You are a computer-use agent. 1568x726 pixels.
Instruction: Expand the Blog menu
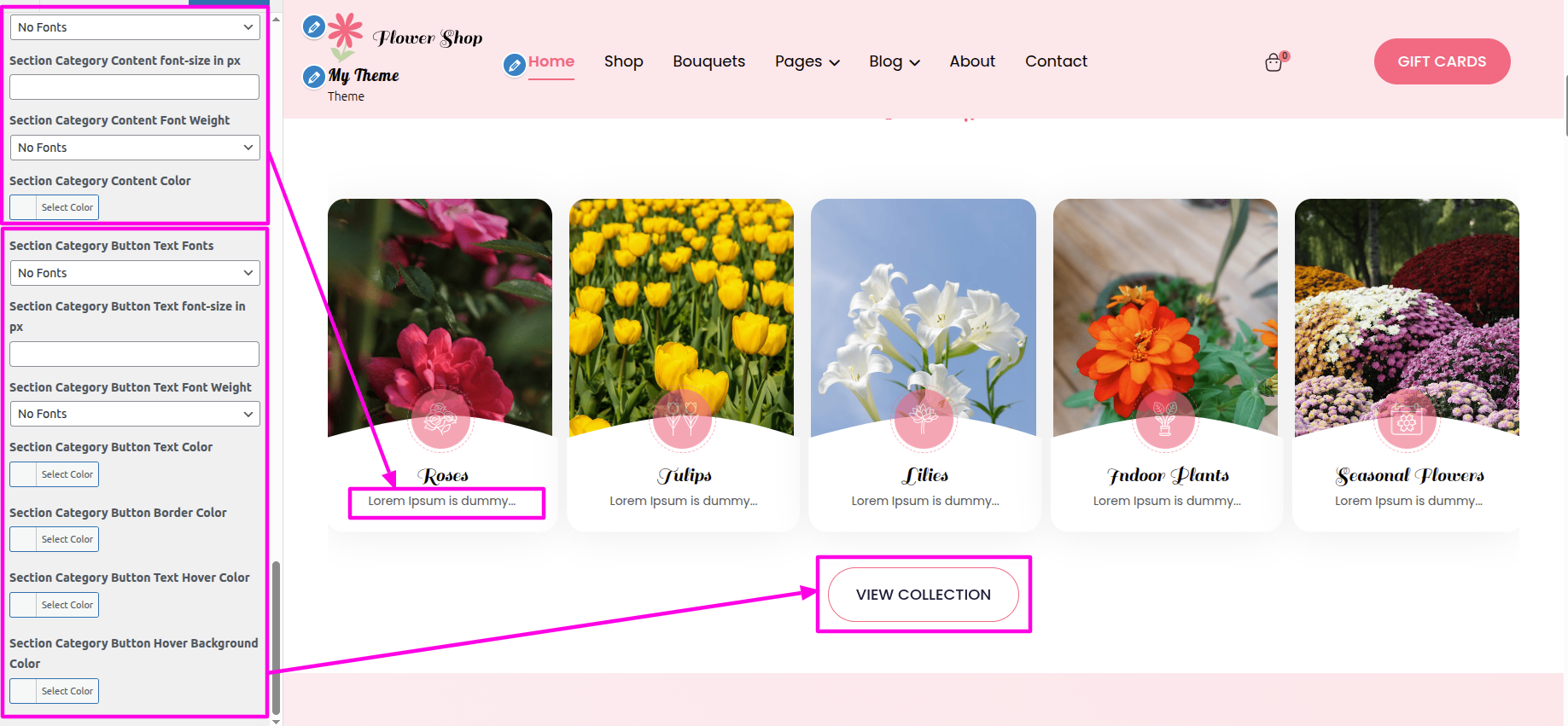894,61
